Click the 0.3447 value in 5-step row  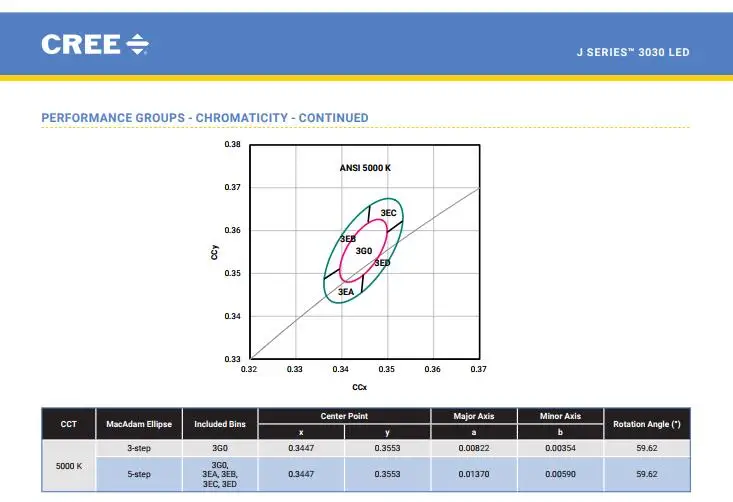[x=301, y=474]
